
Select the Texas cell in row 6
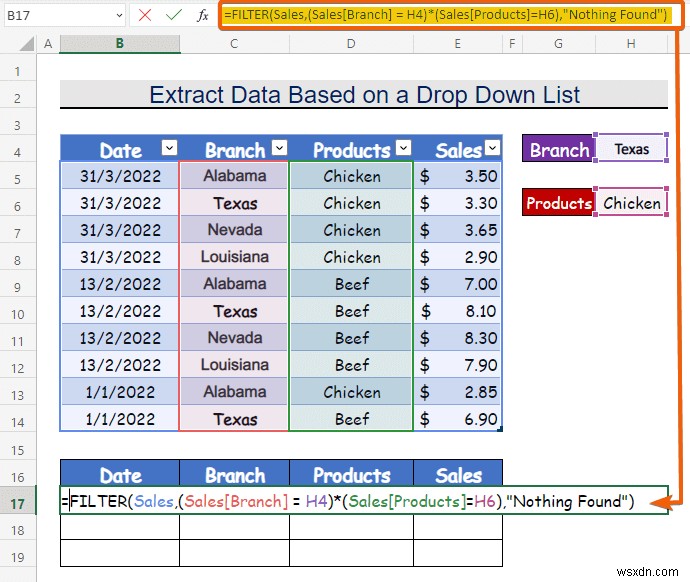[x=234, y=203]
